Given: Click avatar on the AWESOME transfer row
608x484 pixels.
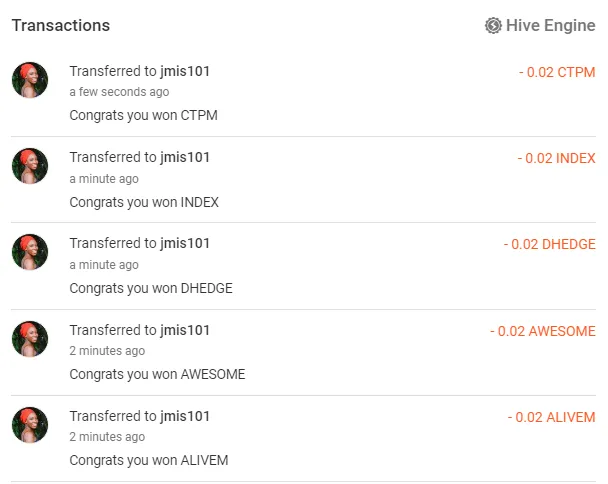Looking at the screenshot, I should click(x=30, y=339).
